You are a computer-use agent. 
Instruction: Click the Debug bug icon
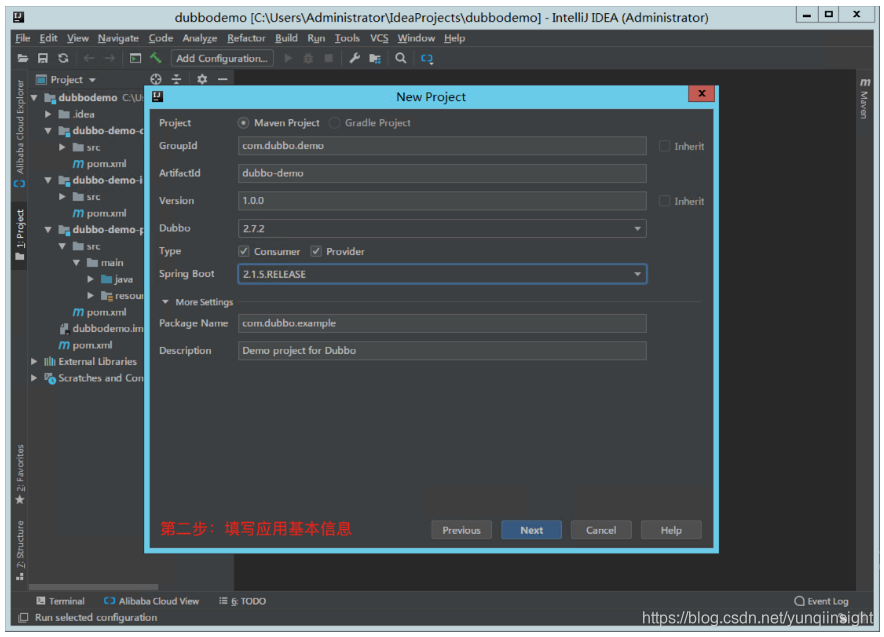308,58
